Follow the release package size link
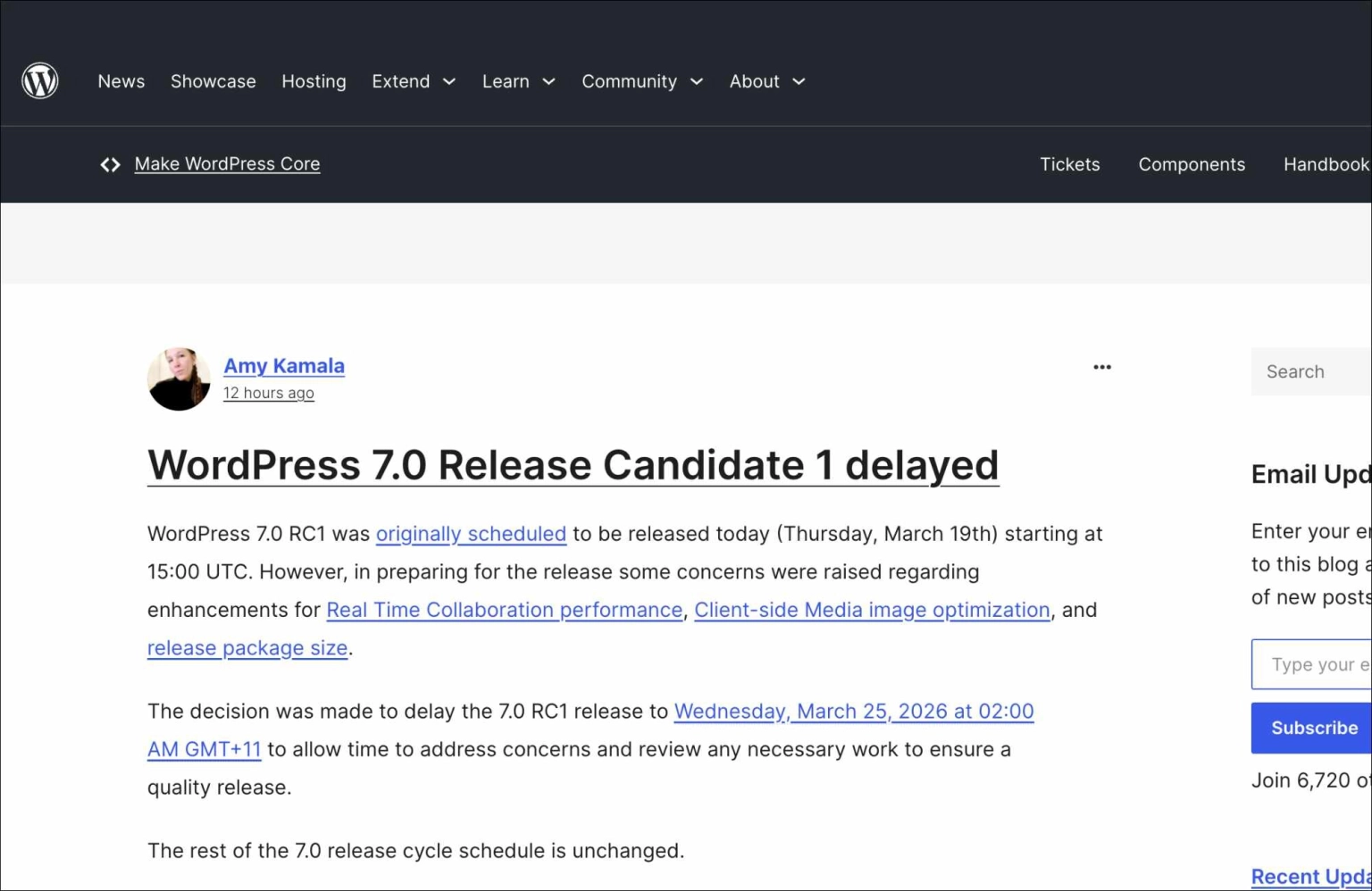The image size is (1372, 891). [x=247, y=648]
